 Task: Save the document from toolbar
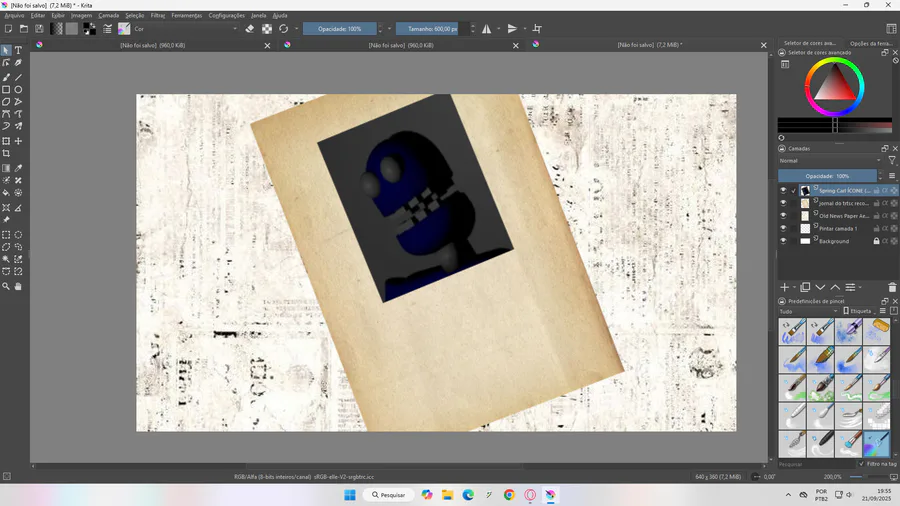pyautogui.click(x=39, y=29)
